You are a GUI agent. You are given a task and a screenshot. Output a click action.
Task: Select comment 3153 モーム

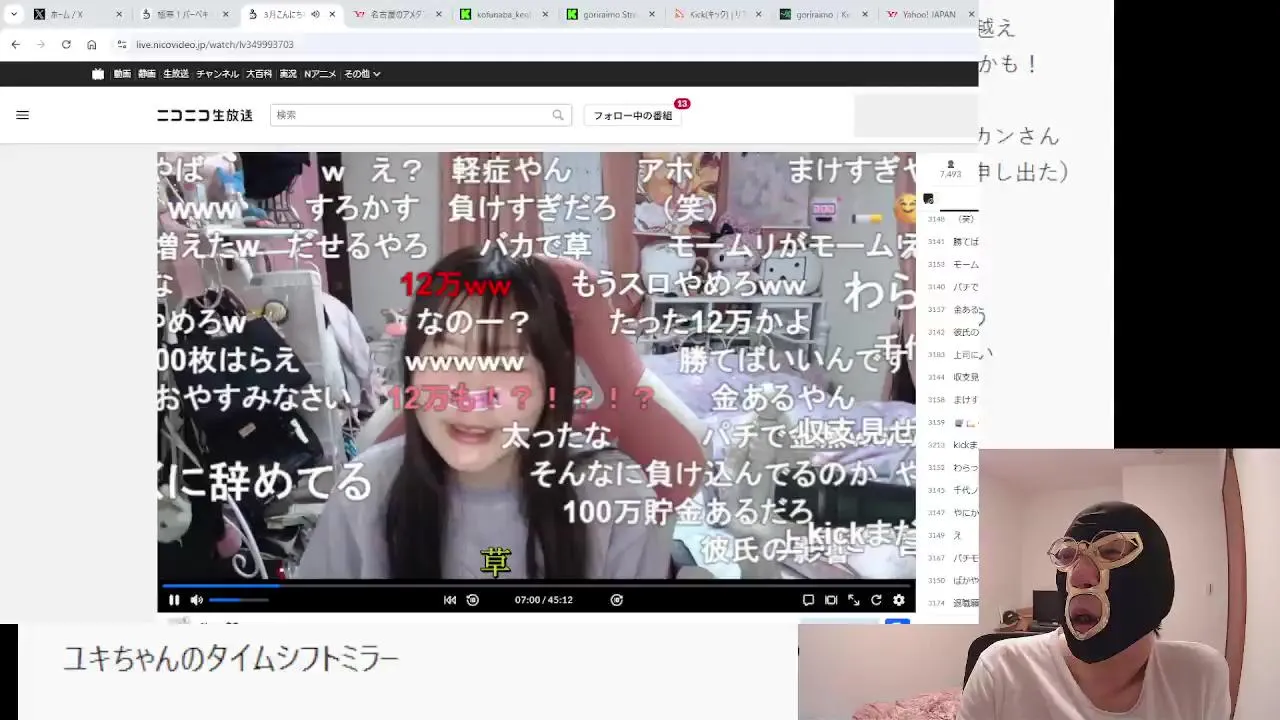click(953, 265)
